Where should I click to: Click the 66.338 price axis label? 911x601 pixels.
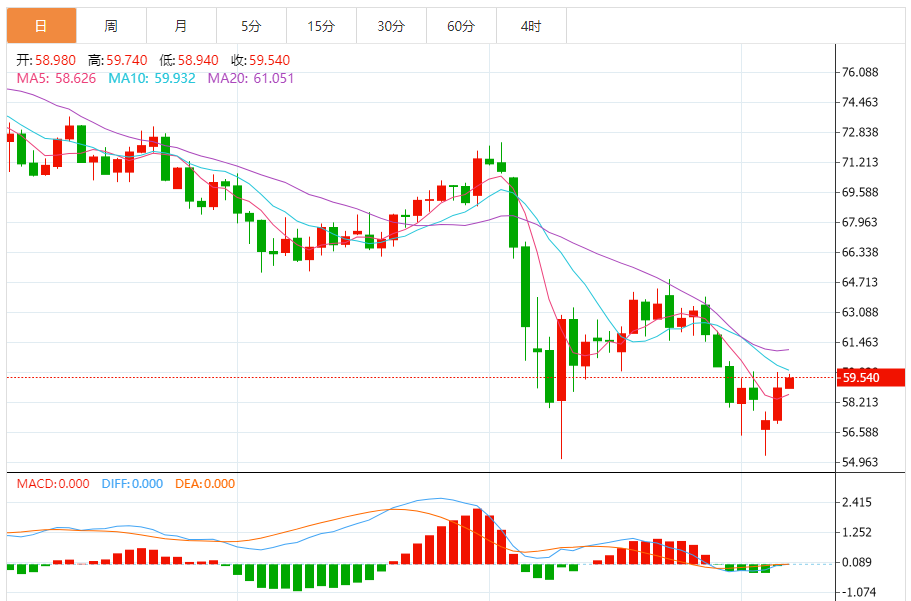pyautogui.click(x=860, y=252)
